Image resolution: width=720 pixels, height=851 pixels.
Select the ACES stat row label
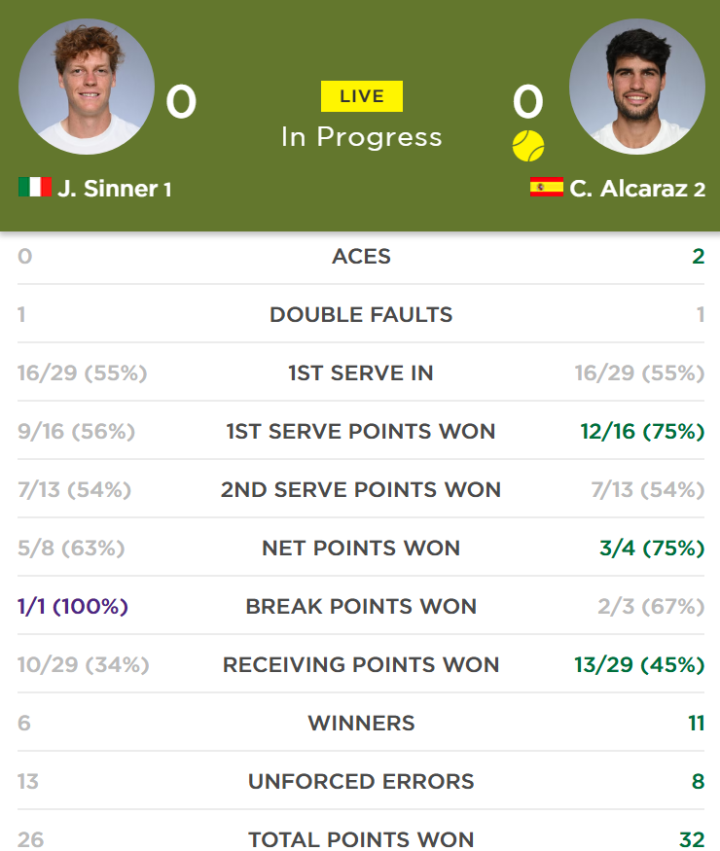click(361, 256)
